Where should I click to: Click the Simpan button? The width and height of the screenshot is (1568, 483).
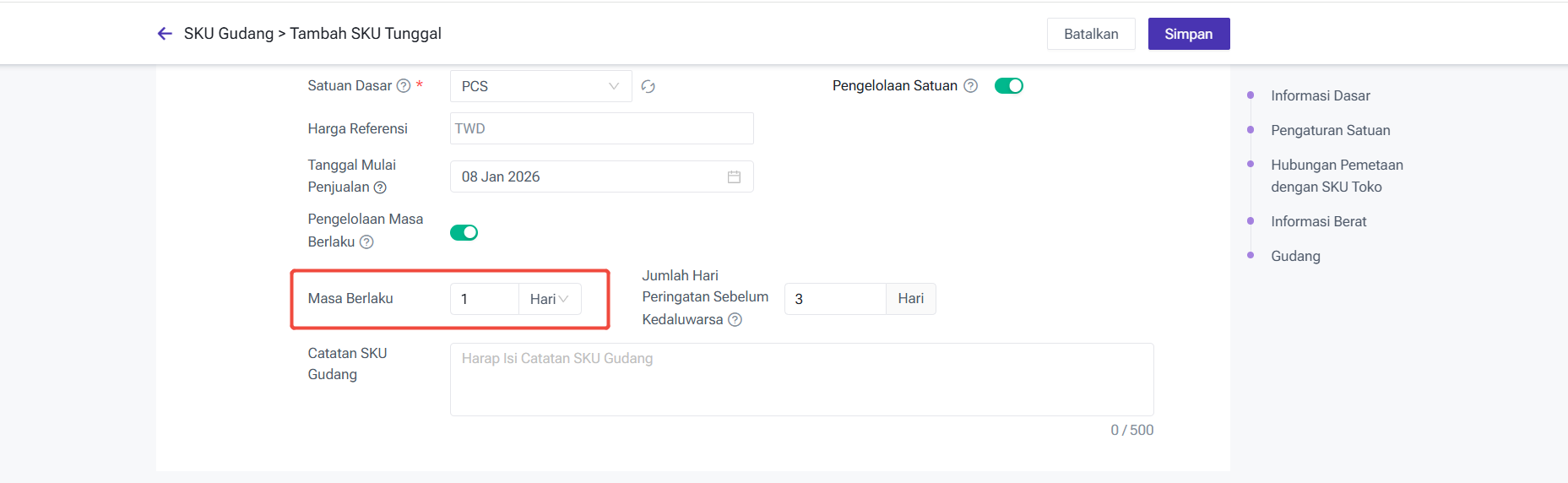pos(1188,34)
